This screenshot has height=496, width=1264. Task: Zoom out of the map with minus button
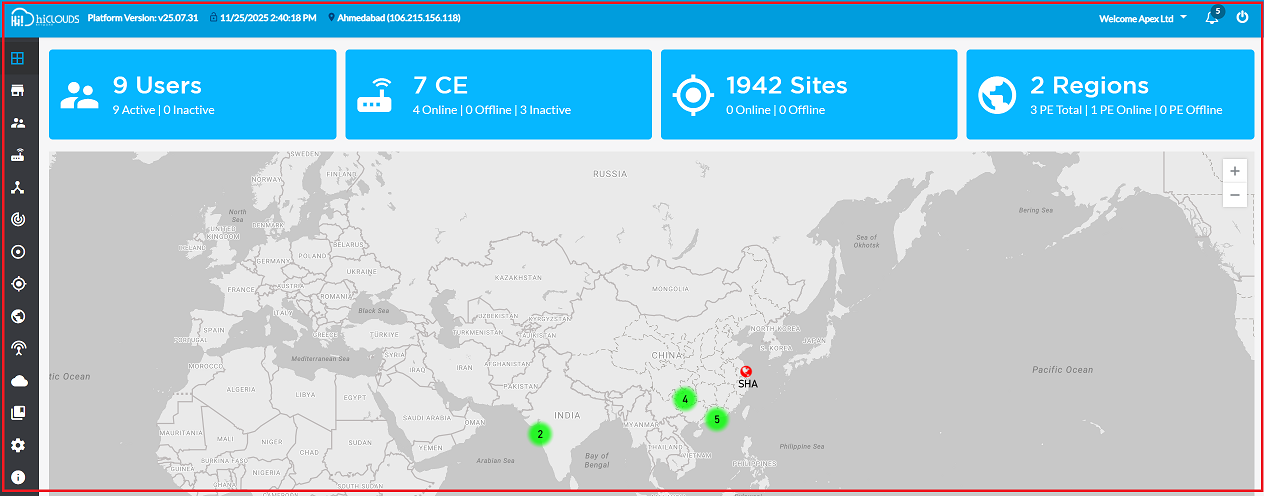pyautogui.click(x=1235, y=195)
